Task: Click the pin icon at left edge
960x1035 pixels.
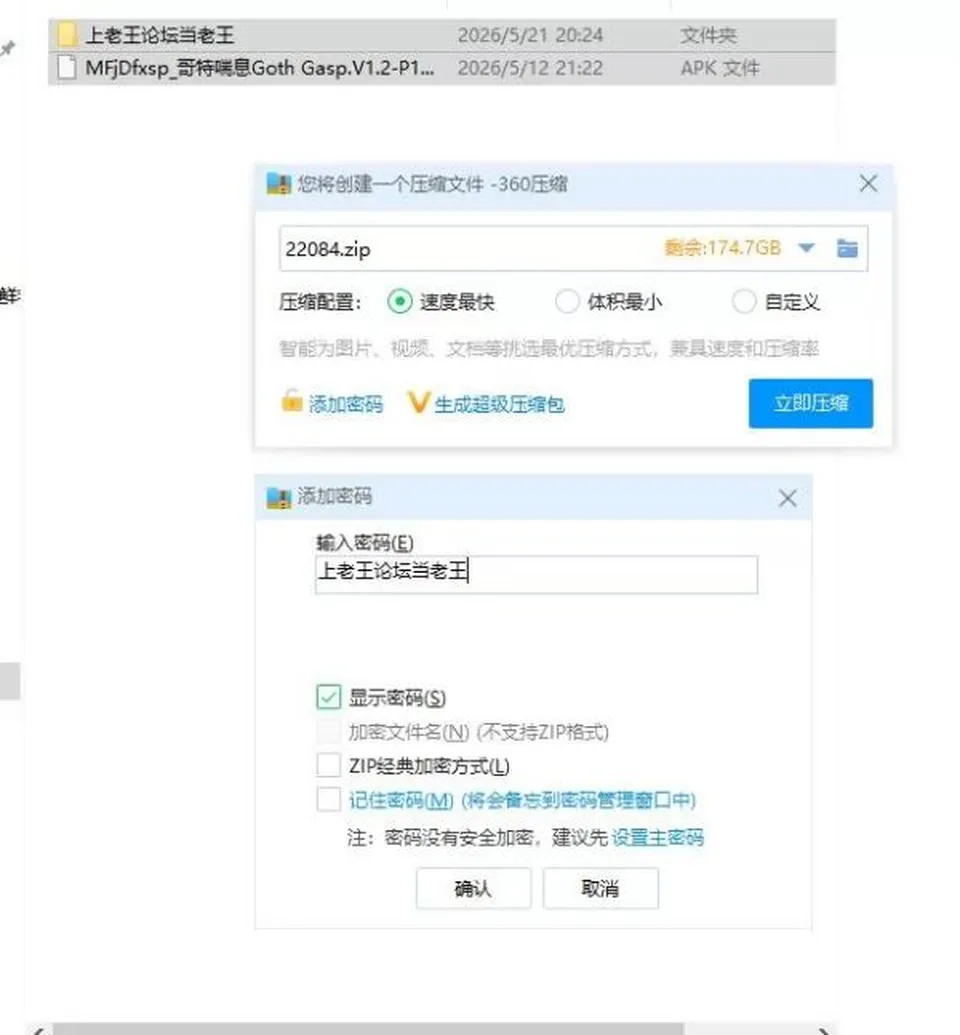Action: [x=8, y=48]
